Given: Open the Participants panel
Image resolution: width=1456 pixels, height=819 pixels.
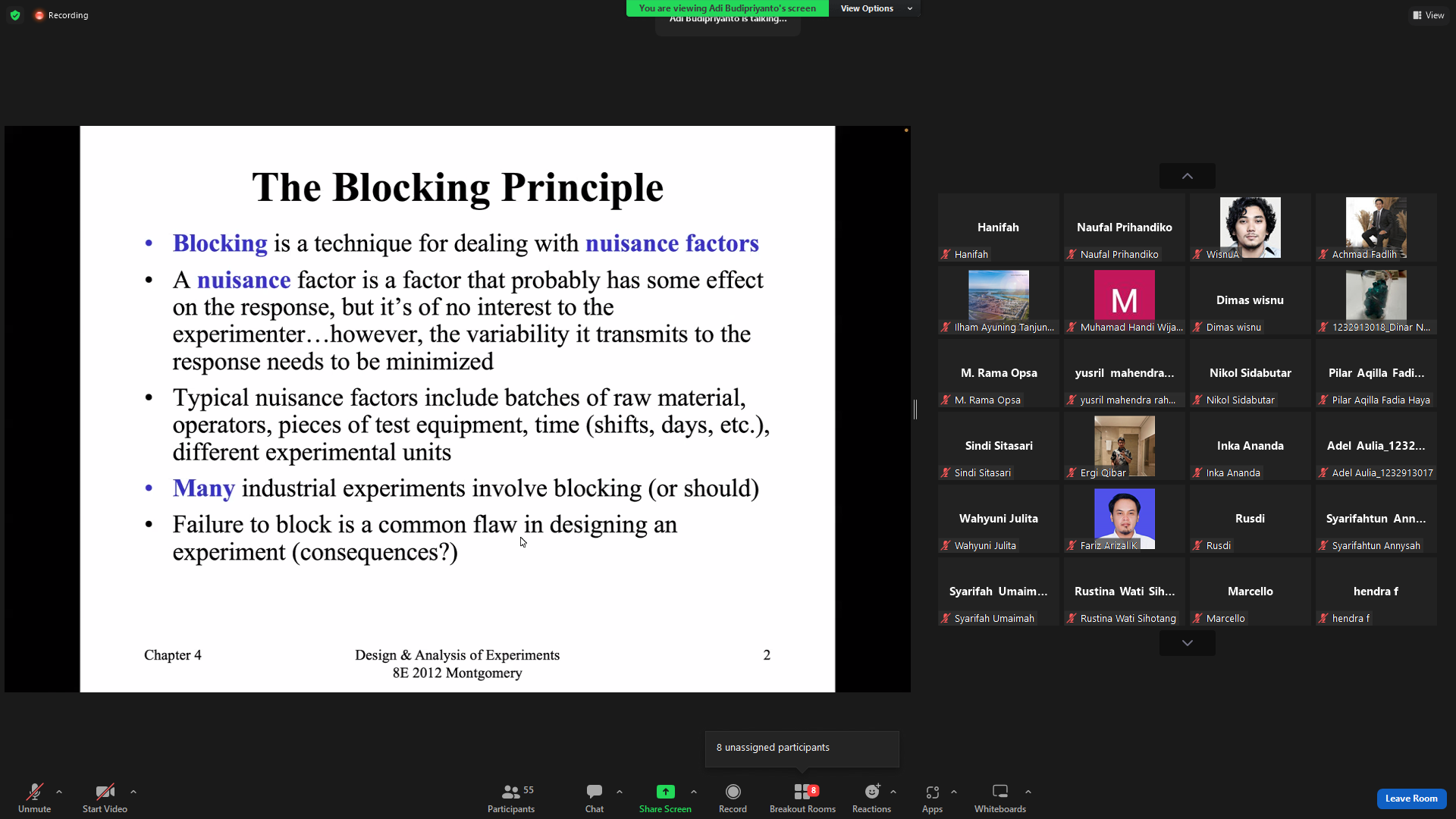Looking at the screenshot, I should point(511,798).
